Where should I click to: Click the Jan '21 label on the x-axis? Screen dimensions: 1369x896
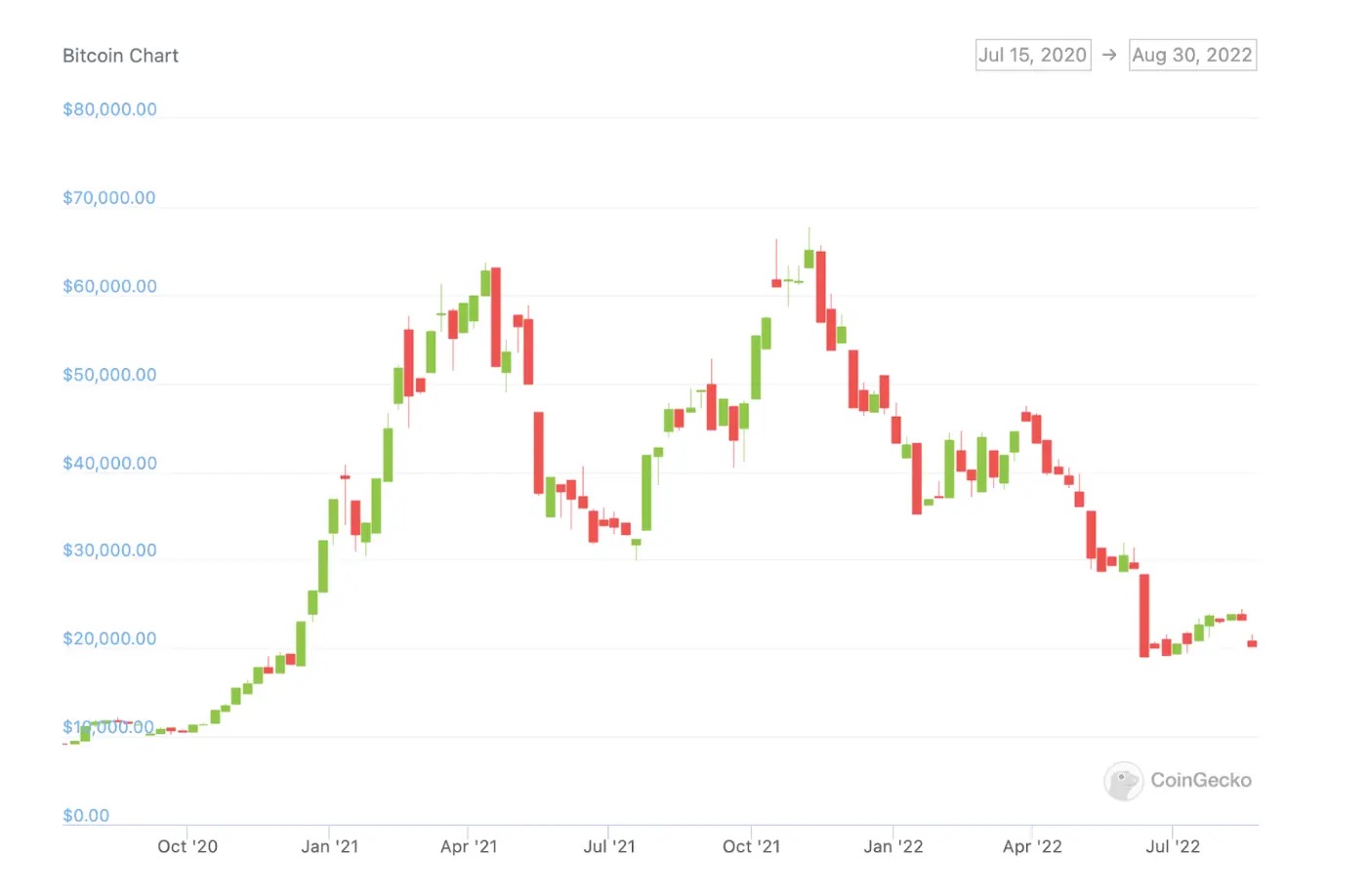(x=329, y=846)
